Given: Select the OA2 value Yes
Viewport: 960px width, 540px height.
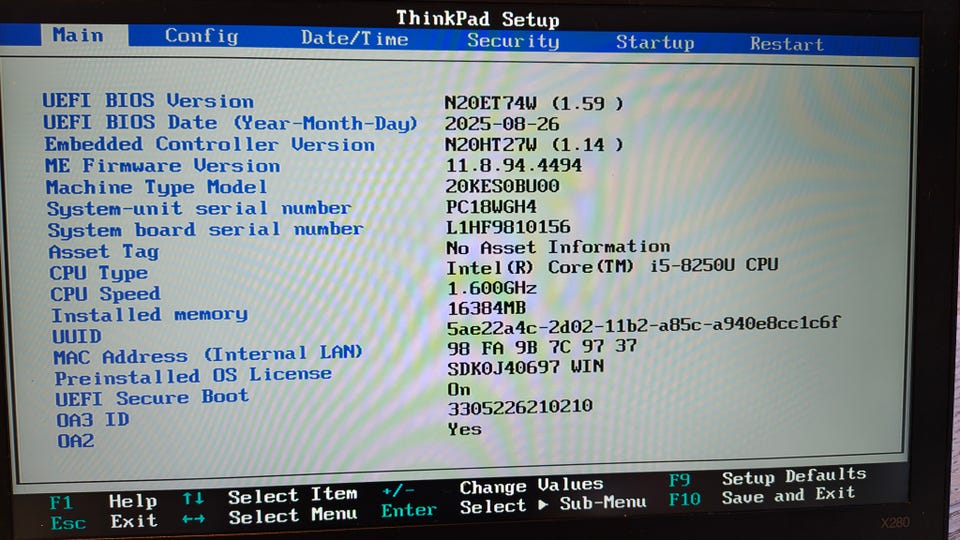Looking at the screenshot, I should 465,429.
